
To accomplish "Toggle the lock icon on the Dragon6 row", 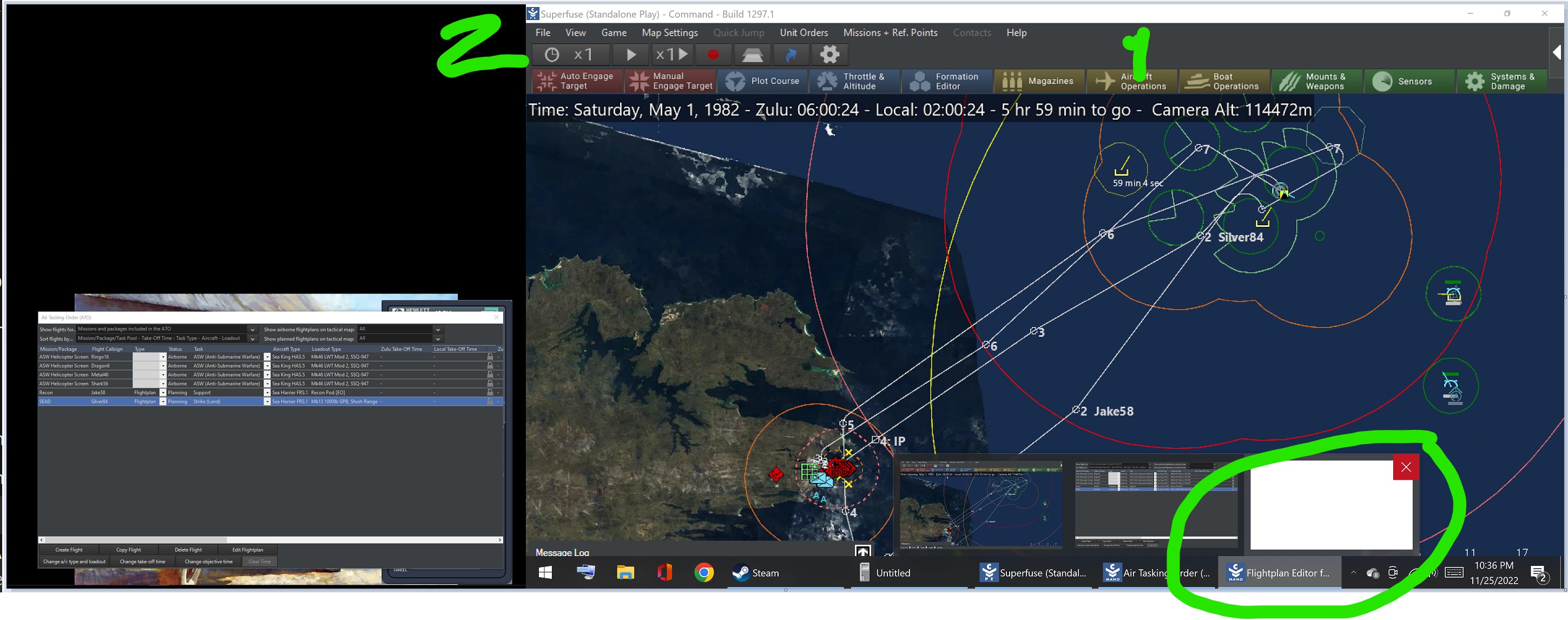I will tap(490, 366).
